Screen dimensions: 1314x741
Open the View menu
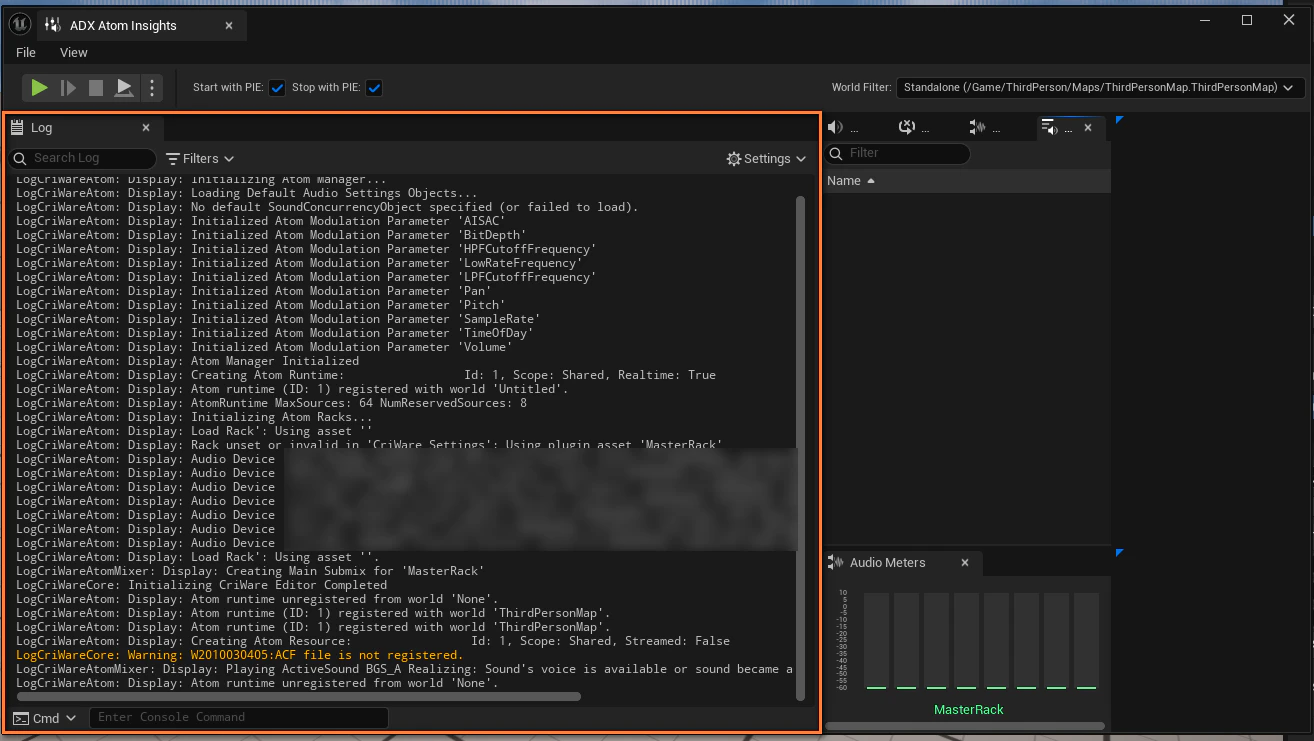[74, 52]
